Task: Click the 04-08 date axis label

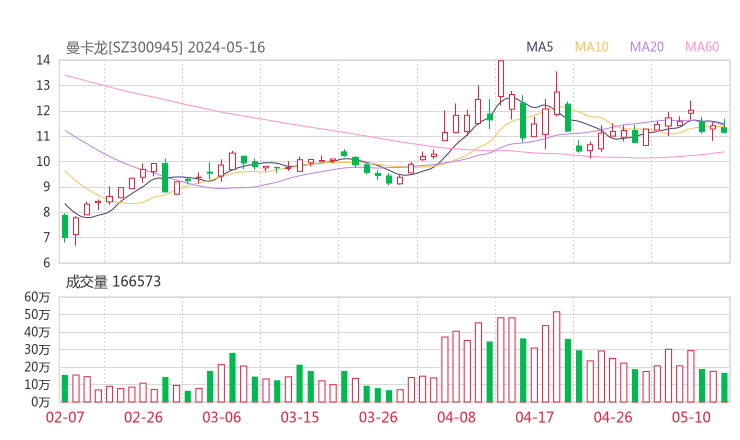Action: click(x=456, y=417)
